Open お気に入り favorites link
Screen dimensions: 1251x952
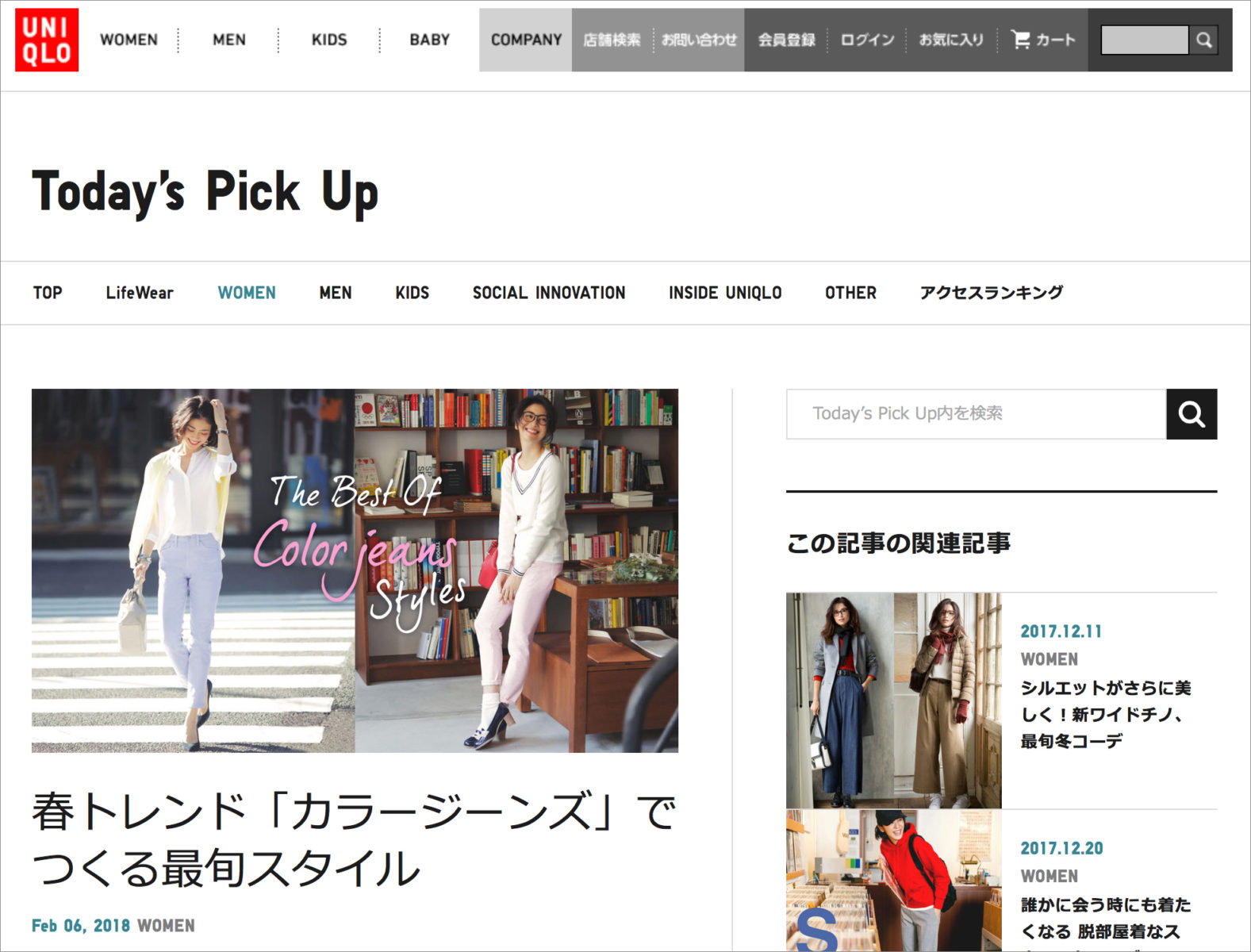(x=950, y=40)
